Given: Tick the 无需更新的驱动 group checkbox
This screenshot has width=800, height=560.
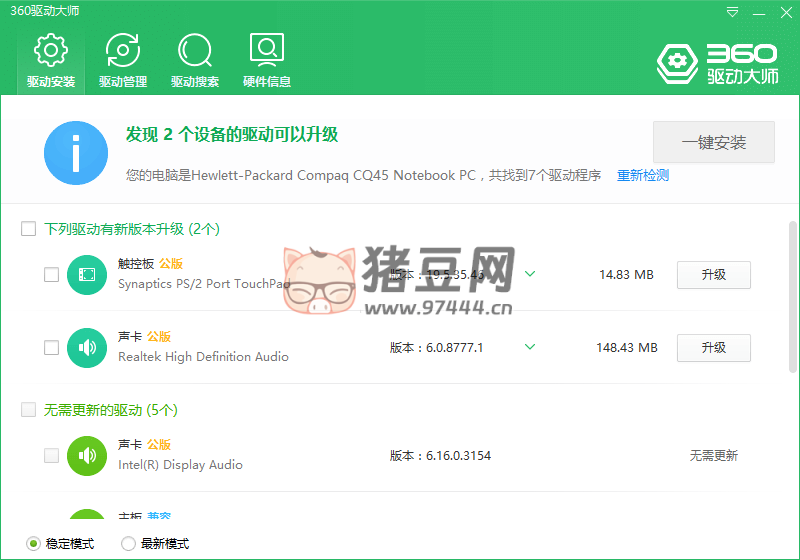Looking at the screenshot, I should click(x=29, y=410).
